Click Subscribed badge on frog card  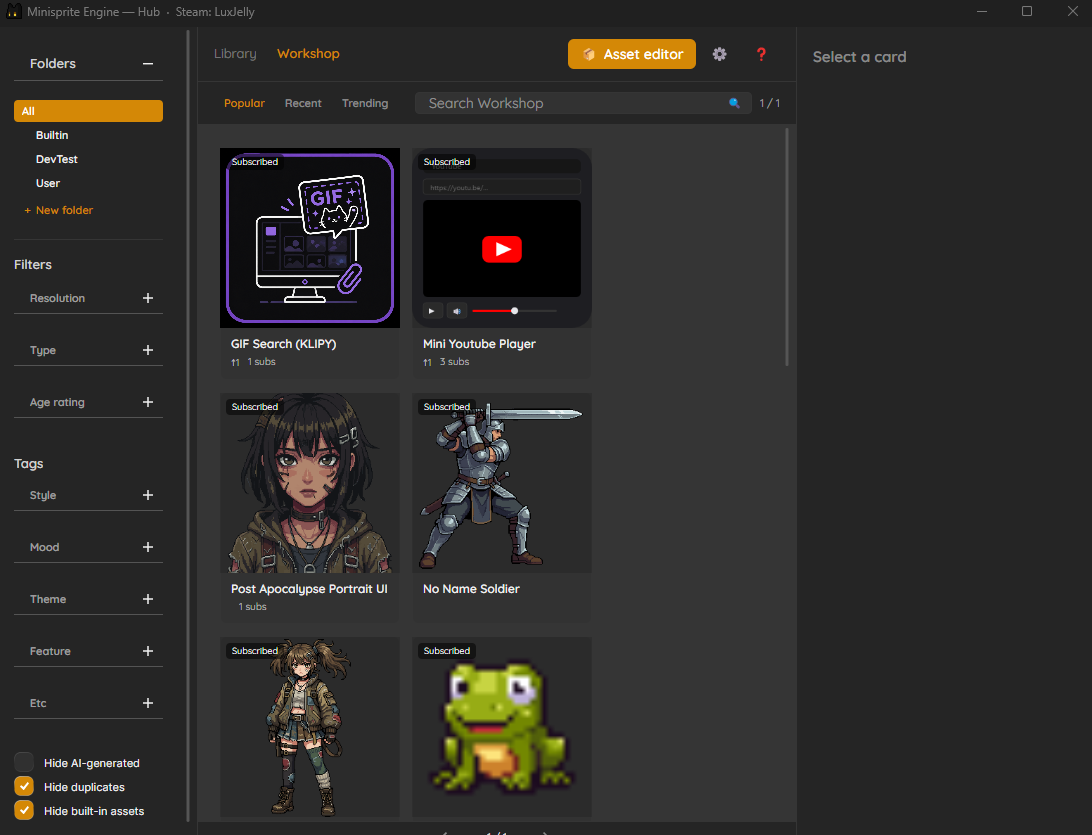[446, 650]
